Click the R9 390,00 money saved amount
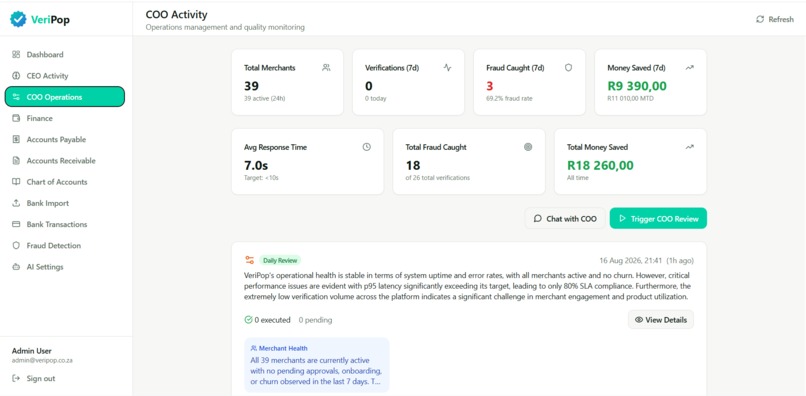806x396 pixels. pos(637,86)
